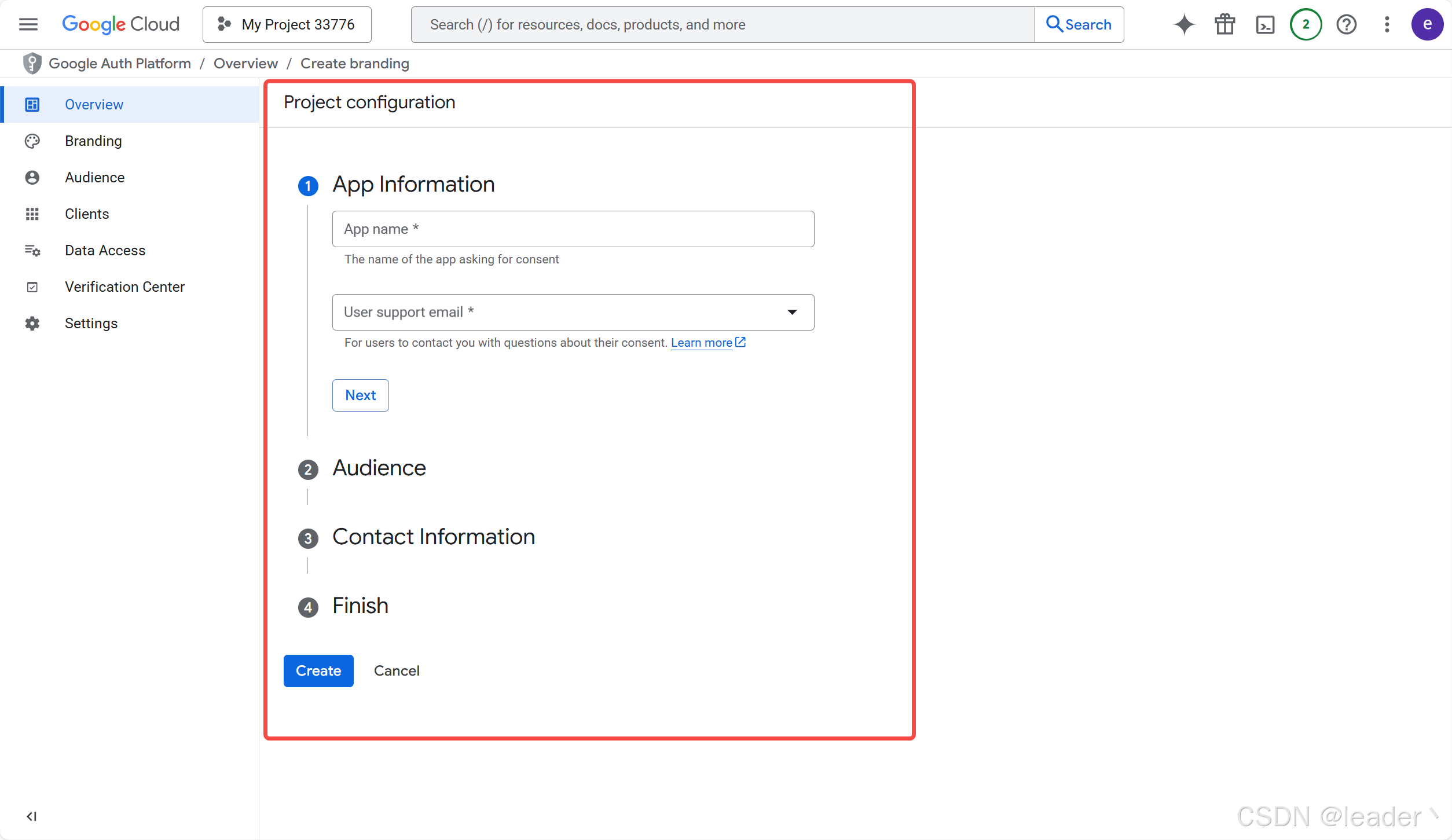Collapse the left sidebar navigation panel
Screen dimensions: 1452x840
[31, 816]
